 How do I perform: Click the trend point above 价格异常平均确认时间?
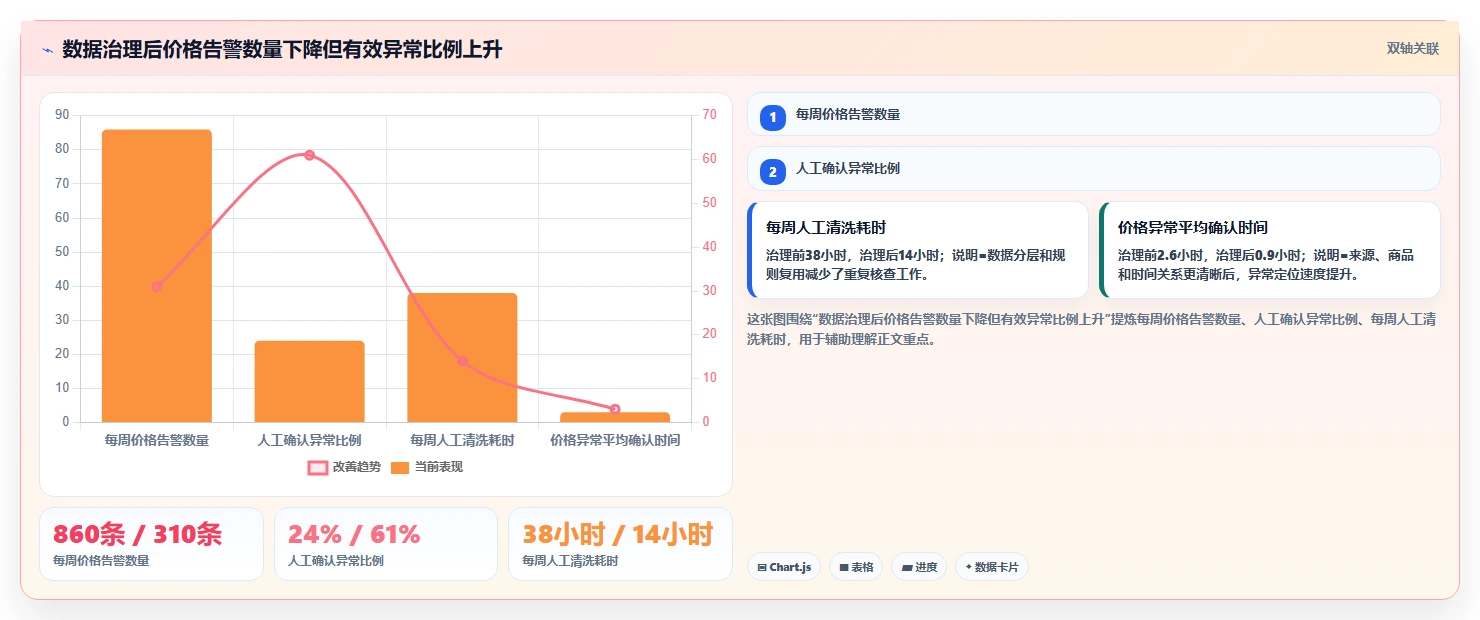(x=614, y=409)
